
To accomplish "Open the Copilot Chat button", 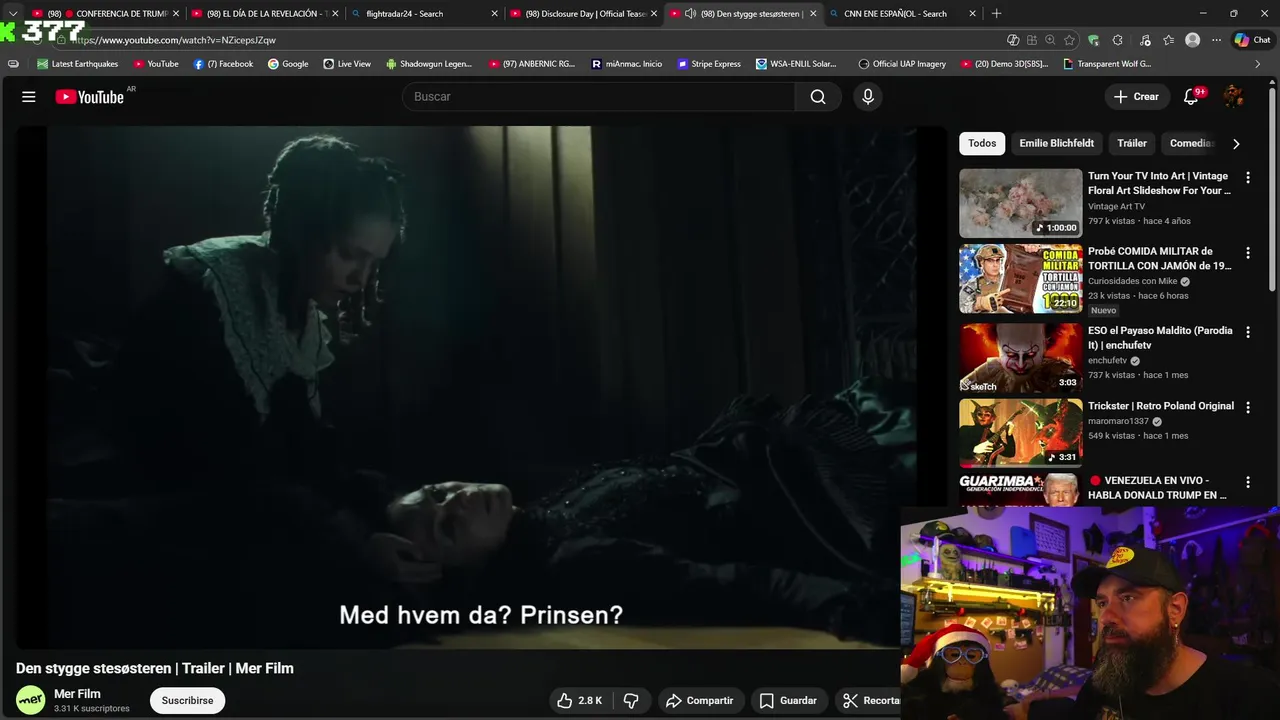I will pos(1252,40).
